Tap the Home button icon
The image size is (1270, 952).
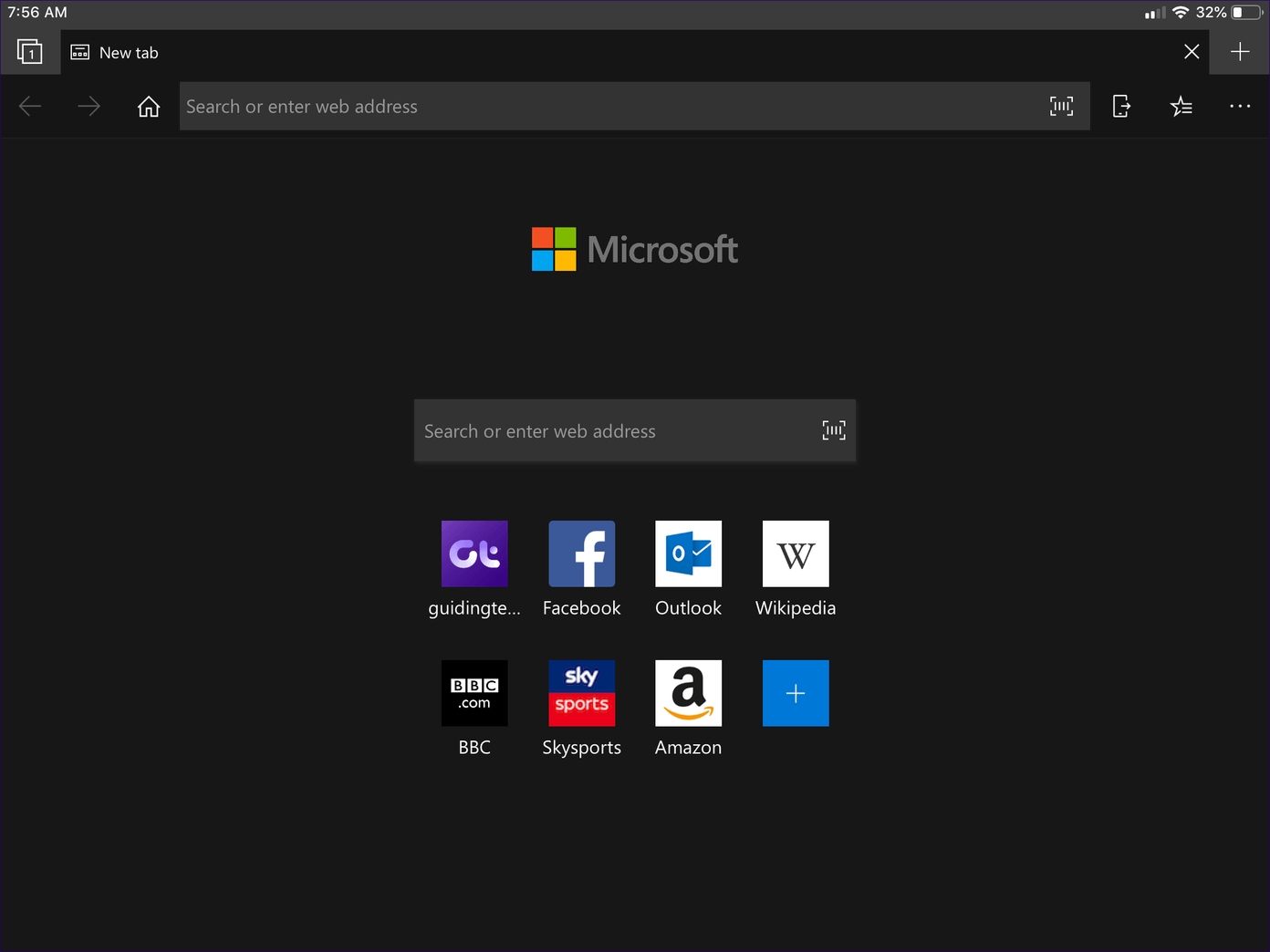point(149,107)
